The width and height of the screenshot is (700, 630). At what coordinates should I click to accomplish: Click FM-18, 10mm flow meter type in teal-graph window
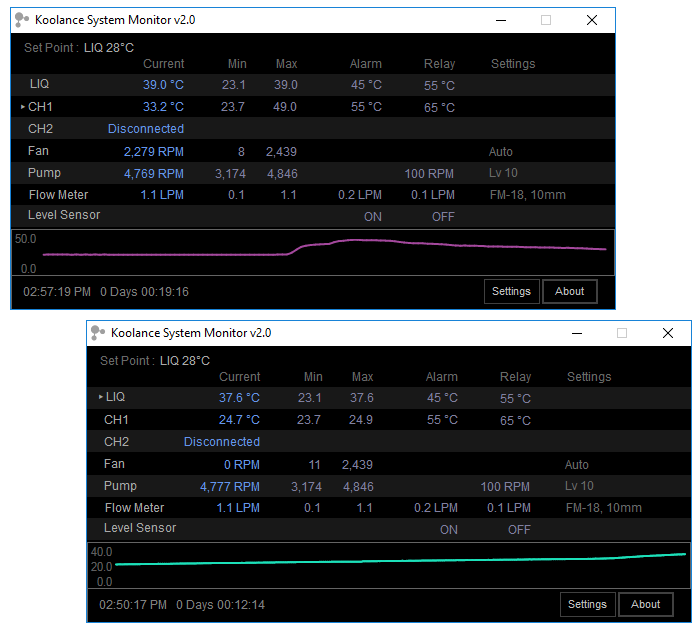(x=603, y=508)
